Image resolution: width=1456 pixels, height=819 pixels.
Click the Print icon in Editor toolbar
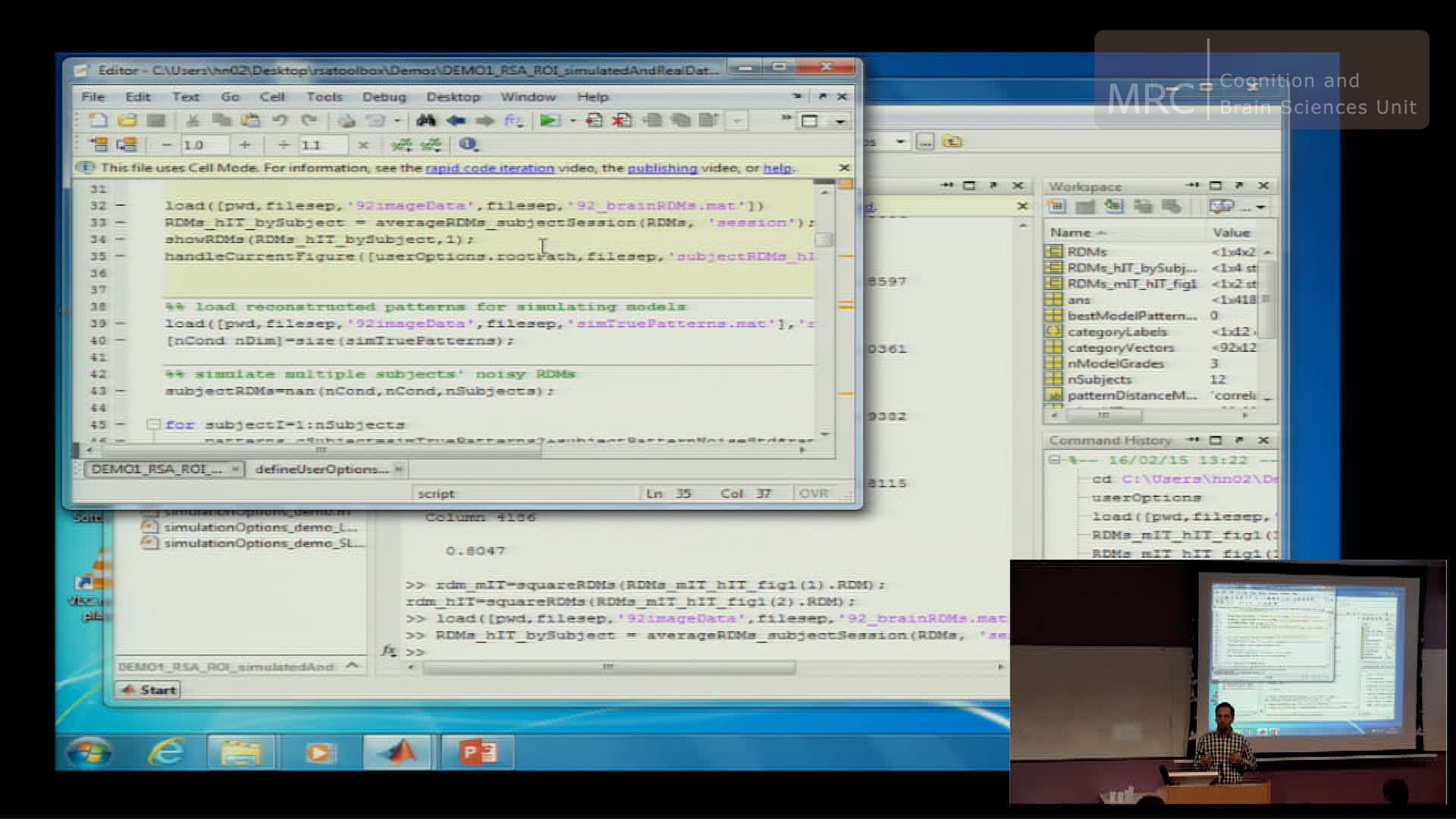click(347, 121)
